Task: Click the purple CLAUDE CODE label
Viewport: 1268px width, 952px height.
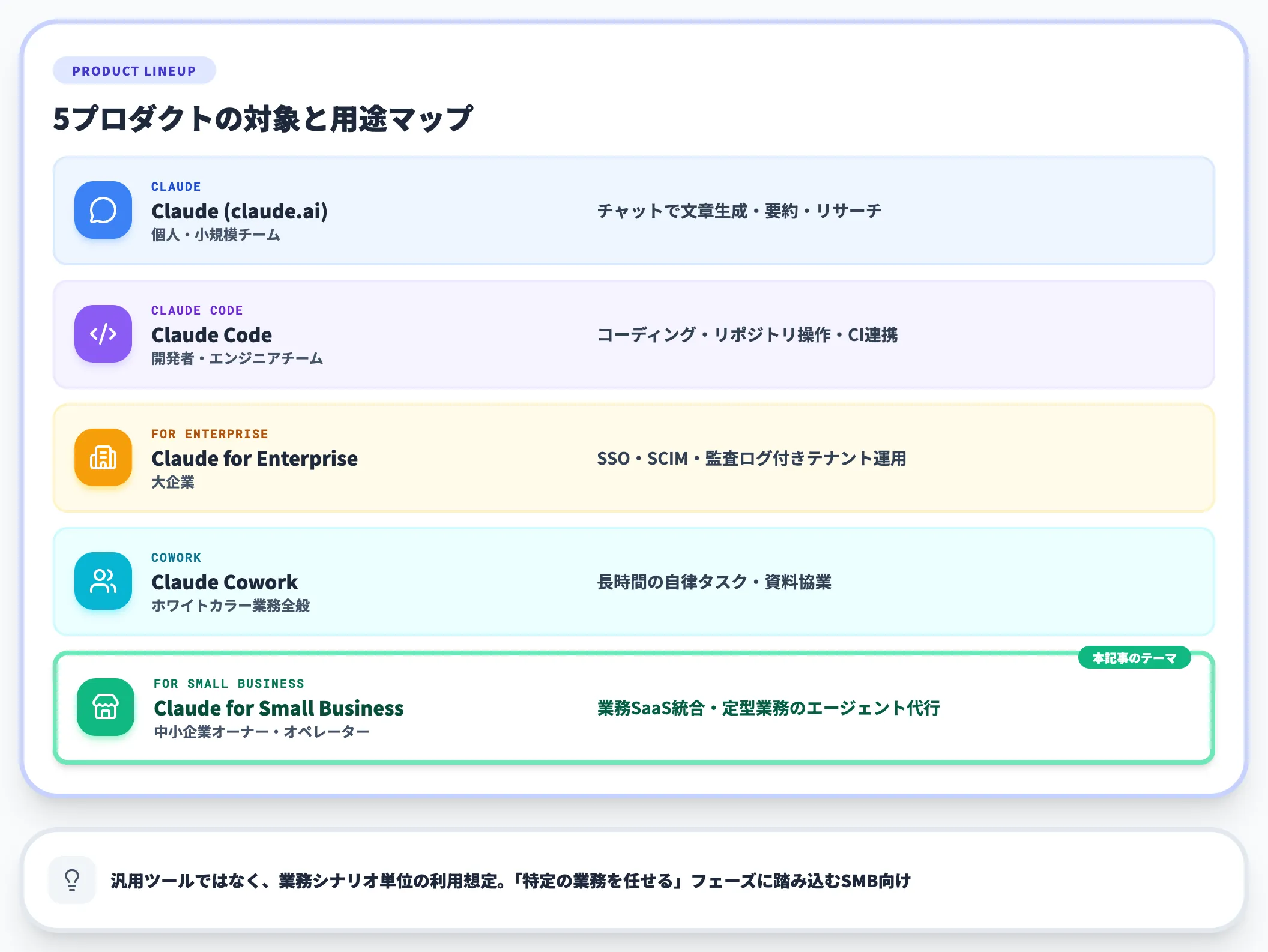Action: [197, 310]
